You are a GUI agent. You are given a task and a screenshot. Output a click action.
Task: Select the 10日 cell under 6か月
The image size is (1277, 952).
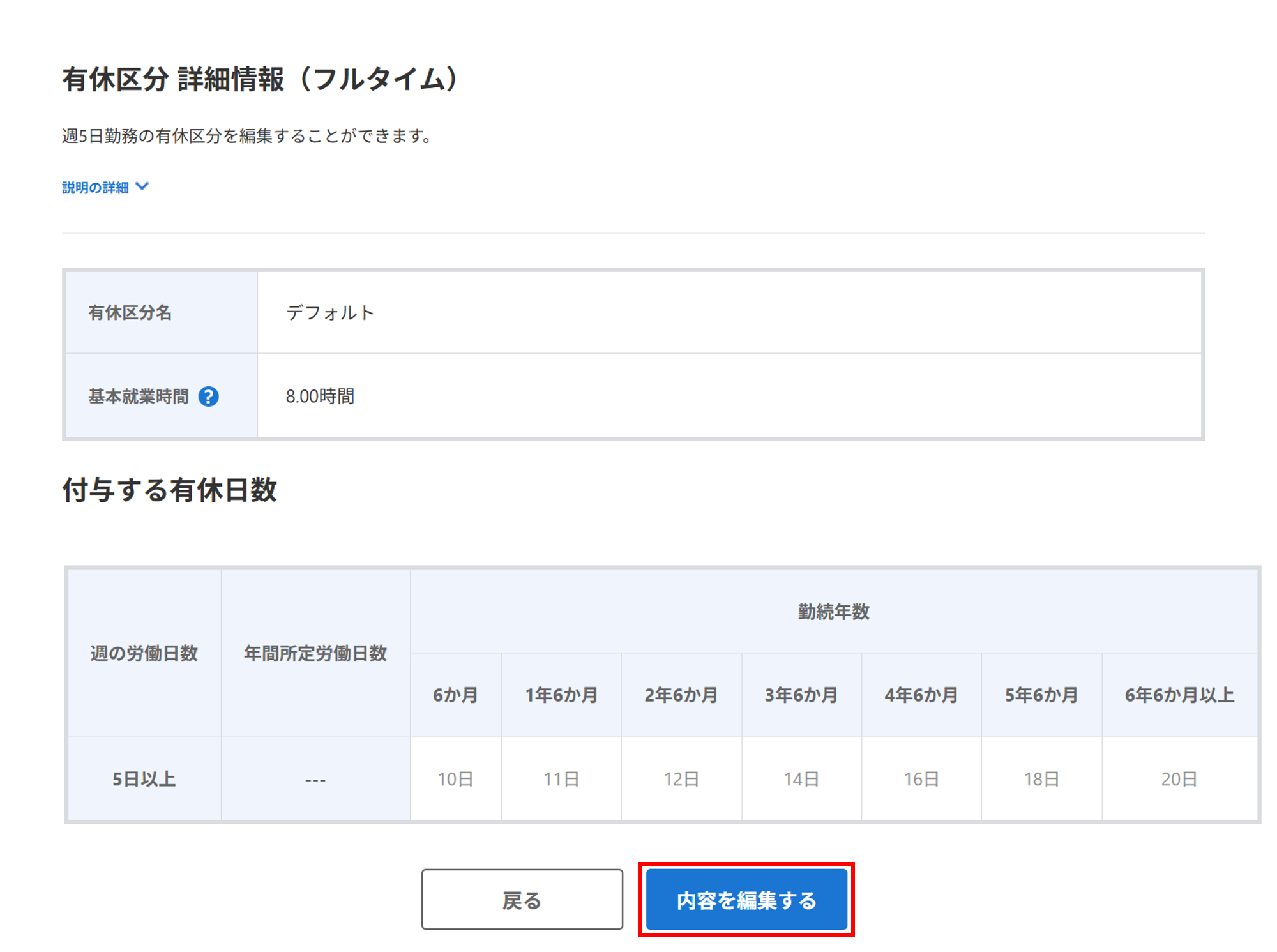click(455, 779)
